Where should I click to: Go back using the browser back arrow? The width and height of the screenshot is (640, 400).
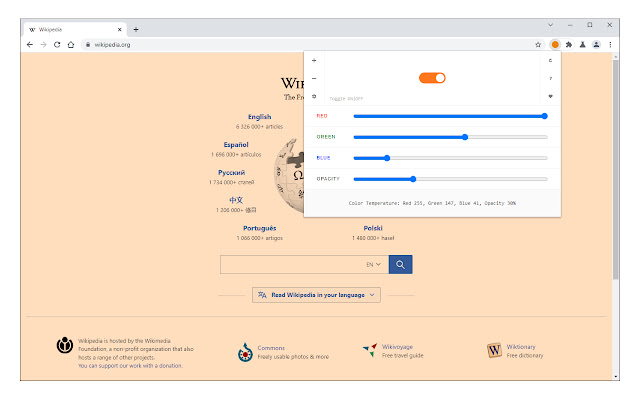(30, 44)
